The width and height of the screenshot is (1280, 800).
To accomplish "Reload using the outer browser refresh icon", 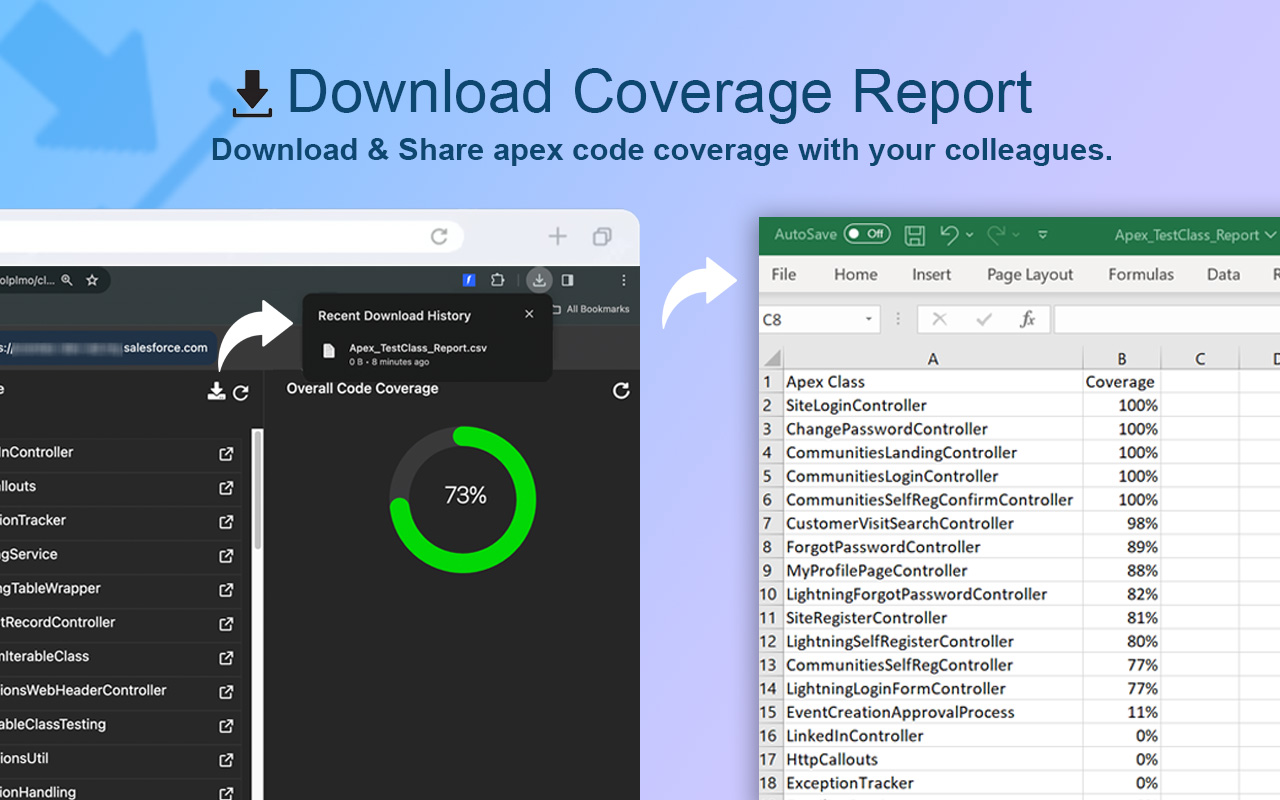I will [x=439, y=237].
